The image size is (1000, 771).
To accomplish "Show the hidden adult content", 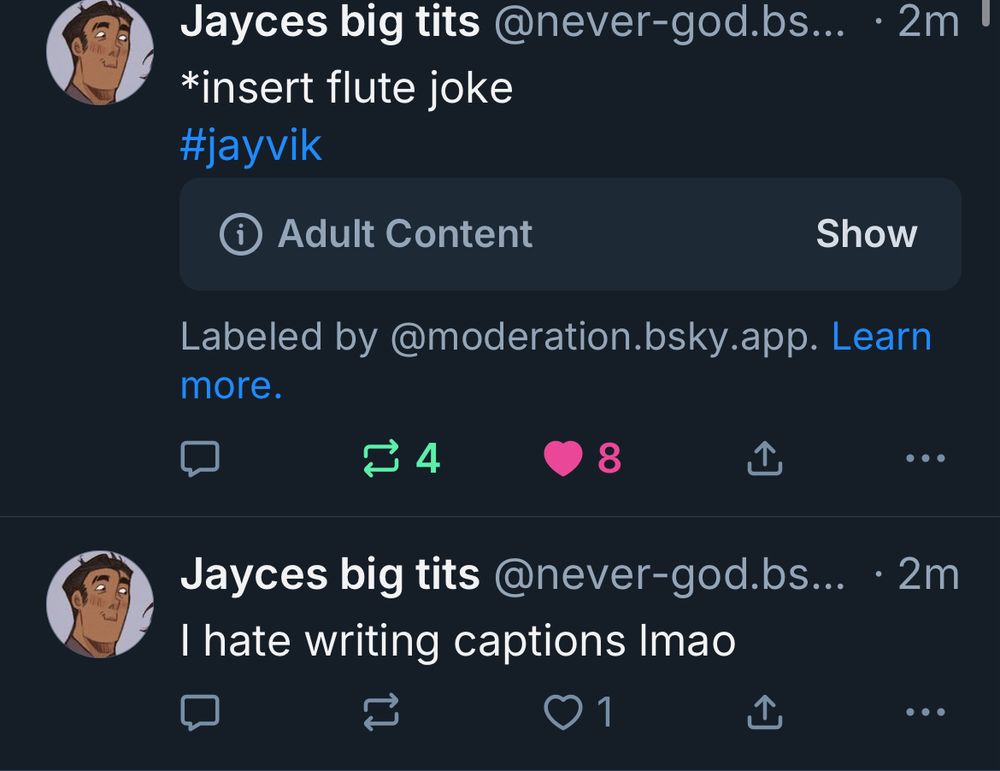I will click(x=866, y=234).
